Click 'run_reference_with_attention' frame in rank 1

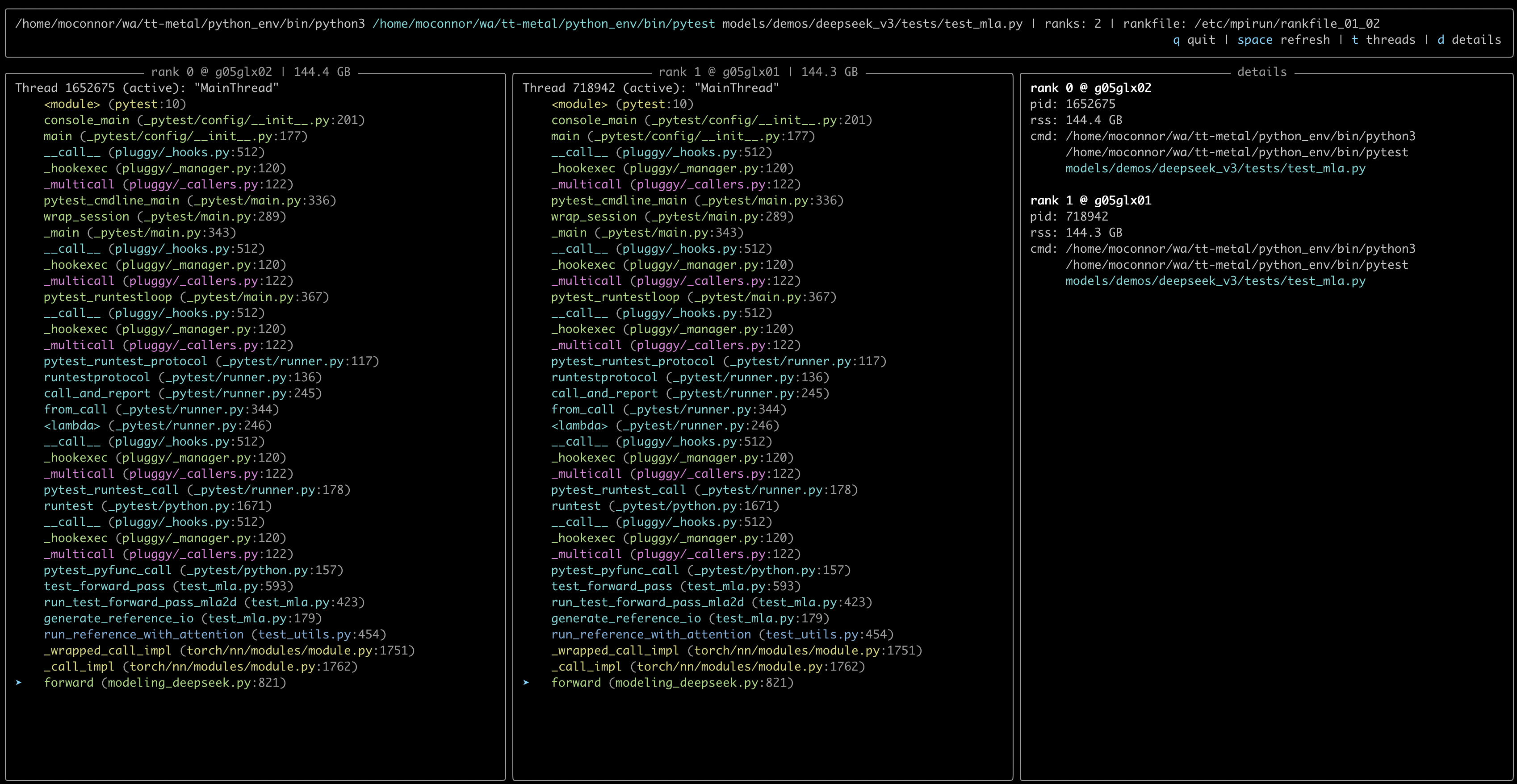tap(723, 634)
